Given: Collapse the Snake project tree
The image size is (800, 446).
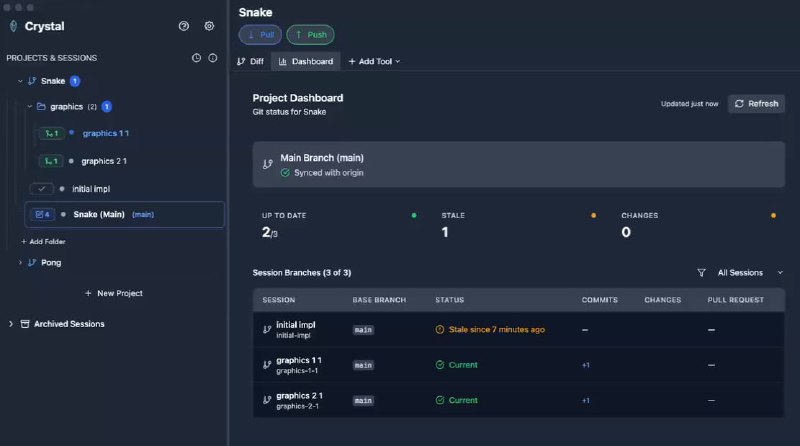Looking at the screenshot, I should (x=19, y=81).
